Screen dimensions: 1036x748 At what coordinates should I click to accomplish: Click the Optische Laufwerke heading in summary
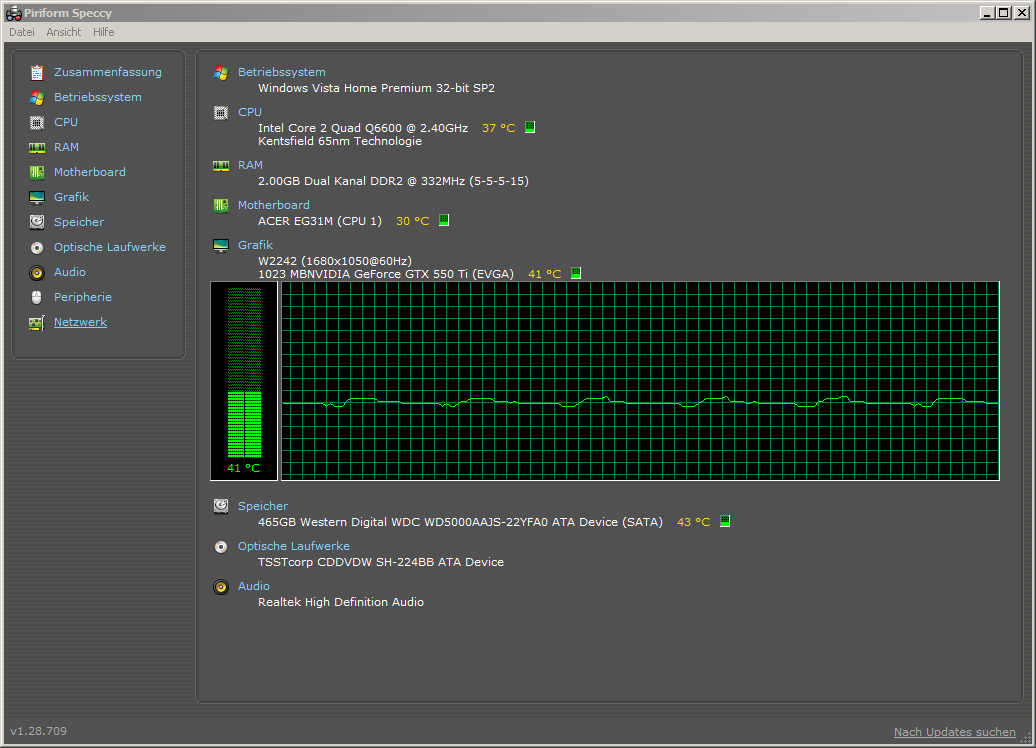tap(294, 546)
